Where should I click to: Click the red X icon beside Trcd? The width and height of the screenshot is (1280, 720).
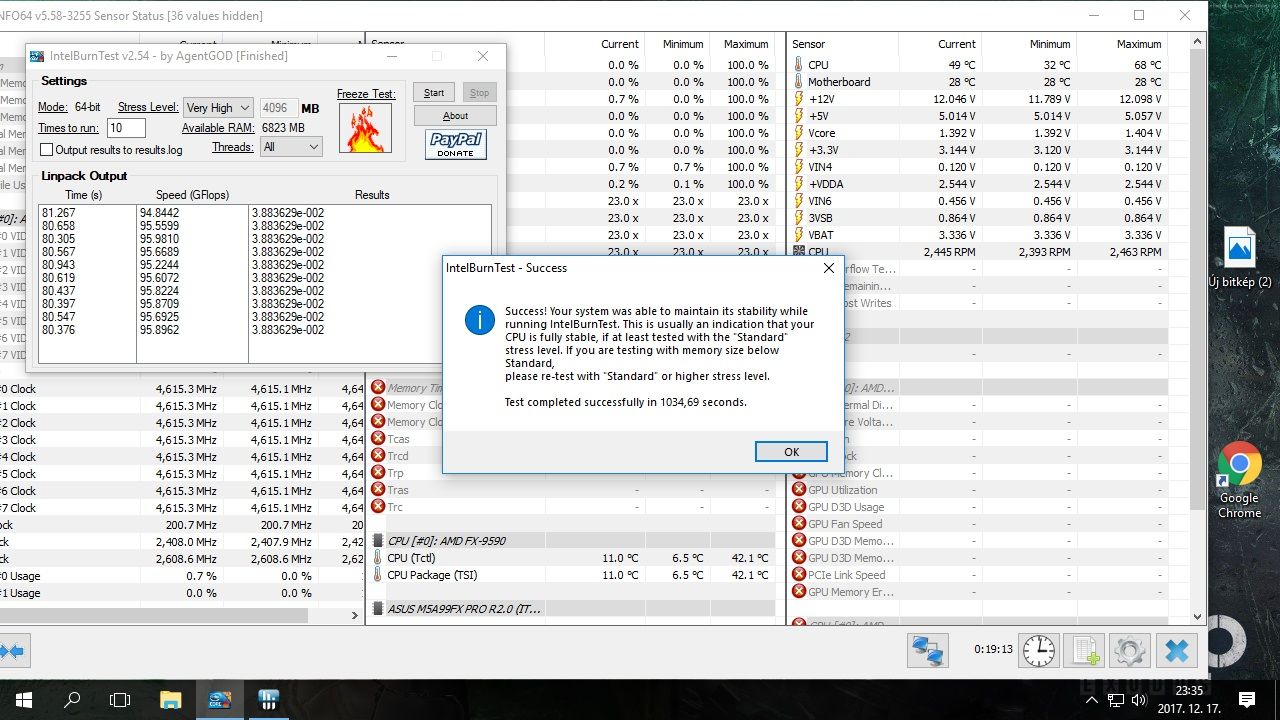378,455
